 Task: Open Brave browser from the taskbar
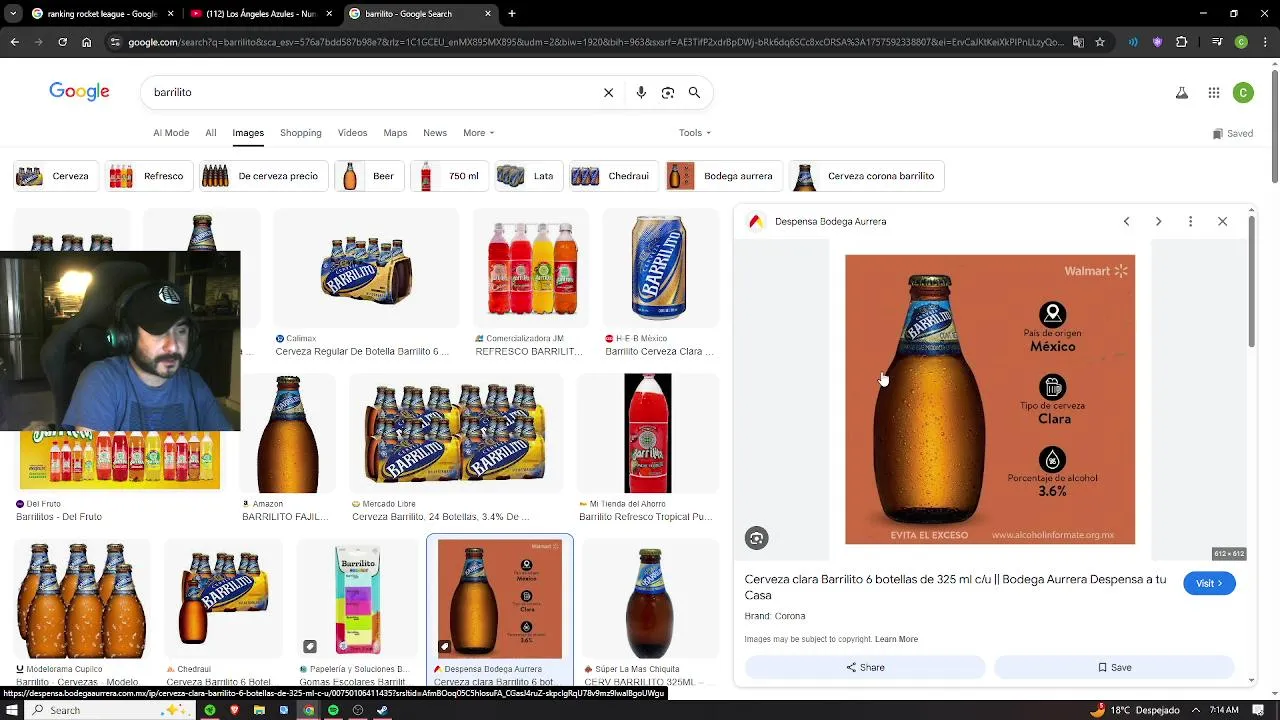click(234, 710)
